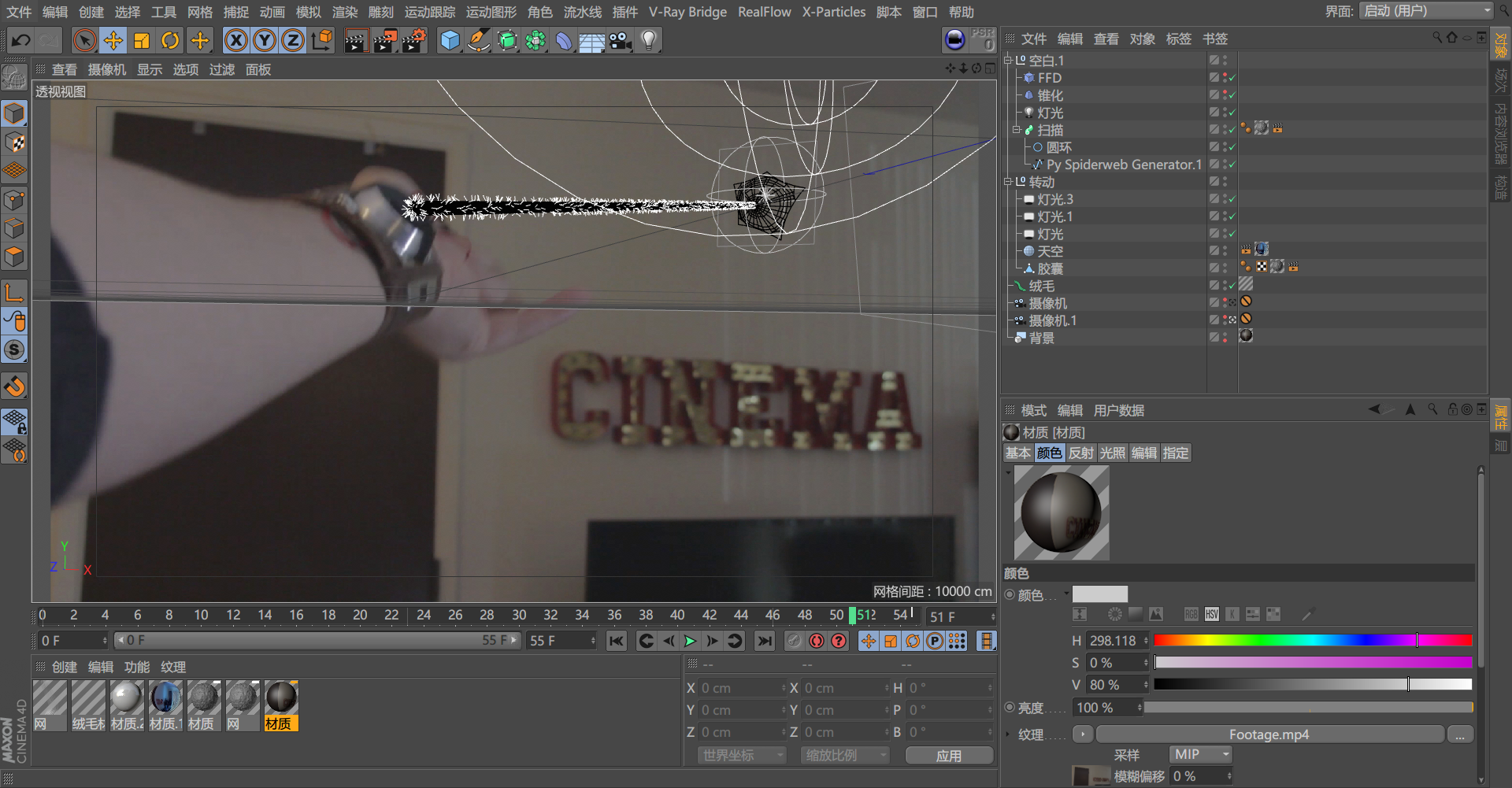The height and width of the screenshot is (788, 1512).
Task: Click the Camera object icon
Action: tap(621, 40)
